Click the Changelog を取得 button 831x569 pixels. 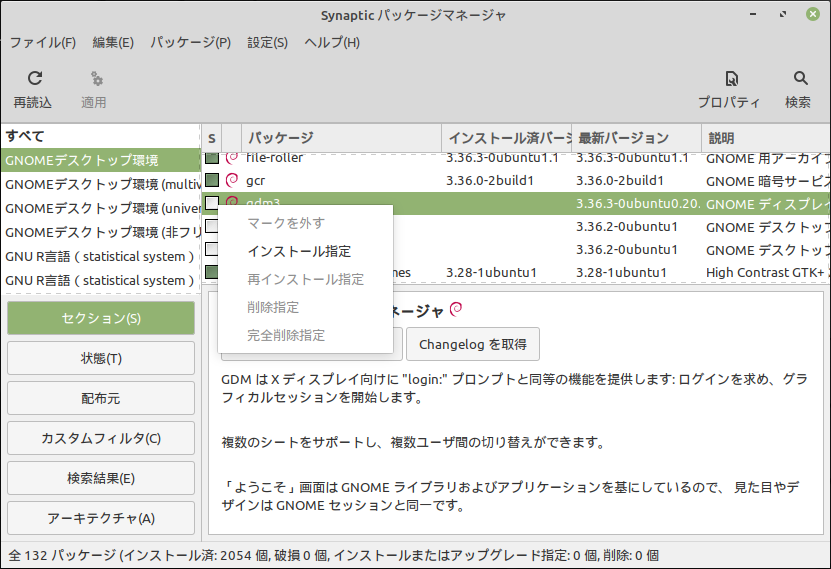(473, 344)
